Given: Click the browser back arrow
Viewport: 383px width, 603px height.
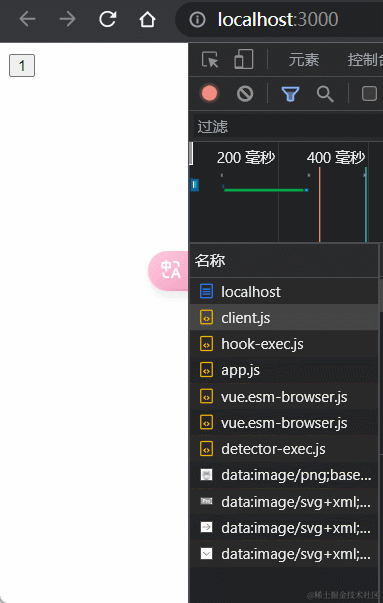Looking at the screenshot, I should click(x=27, y=19).
